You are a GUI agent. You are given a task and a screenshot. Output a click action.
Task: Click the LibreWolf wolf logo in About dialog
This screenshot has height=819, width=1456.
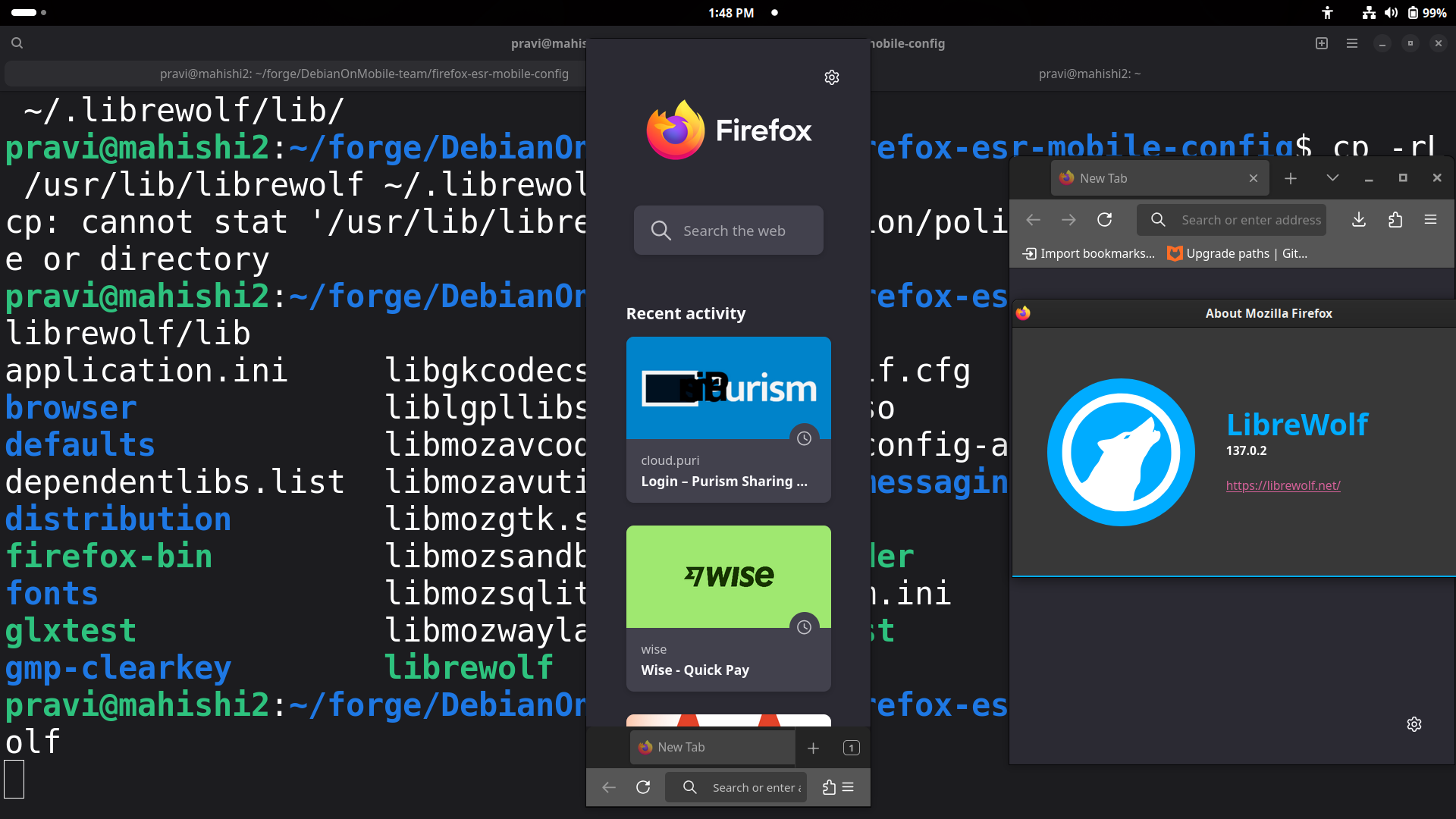pos(1121,452)
